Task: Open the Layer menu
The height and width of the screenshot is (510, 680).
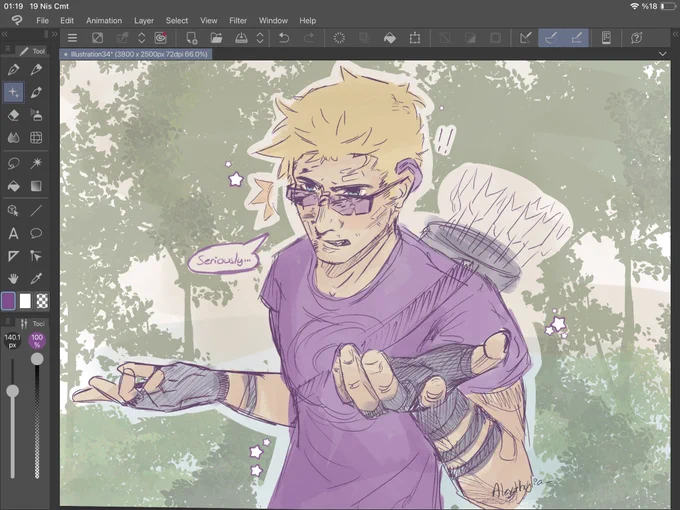Action: pyautogui.click(x=144, y=20)
